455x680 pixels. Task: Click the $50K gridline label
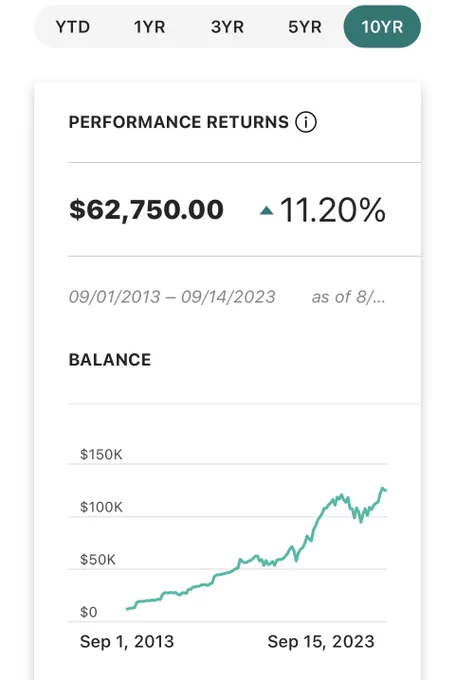[98, 559]
